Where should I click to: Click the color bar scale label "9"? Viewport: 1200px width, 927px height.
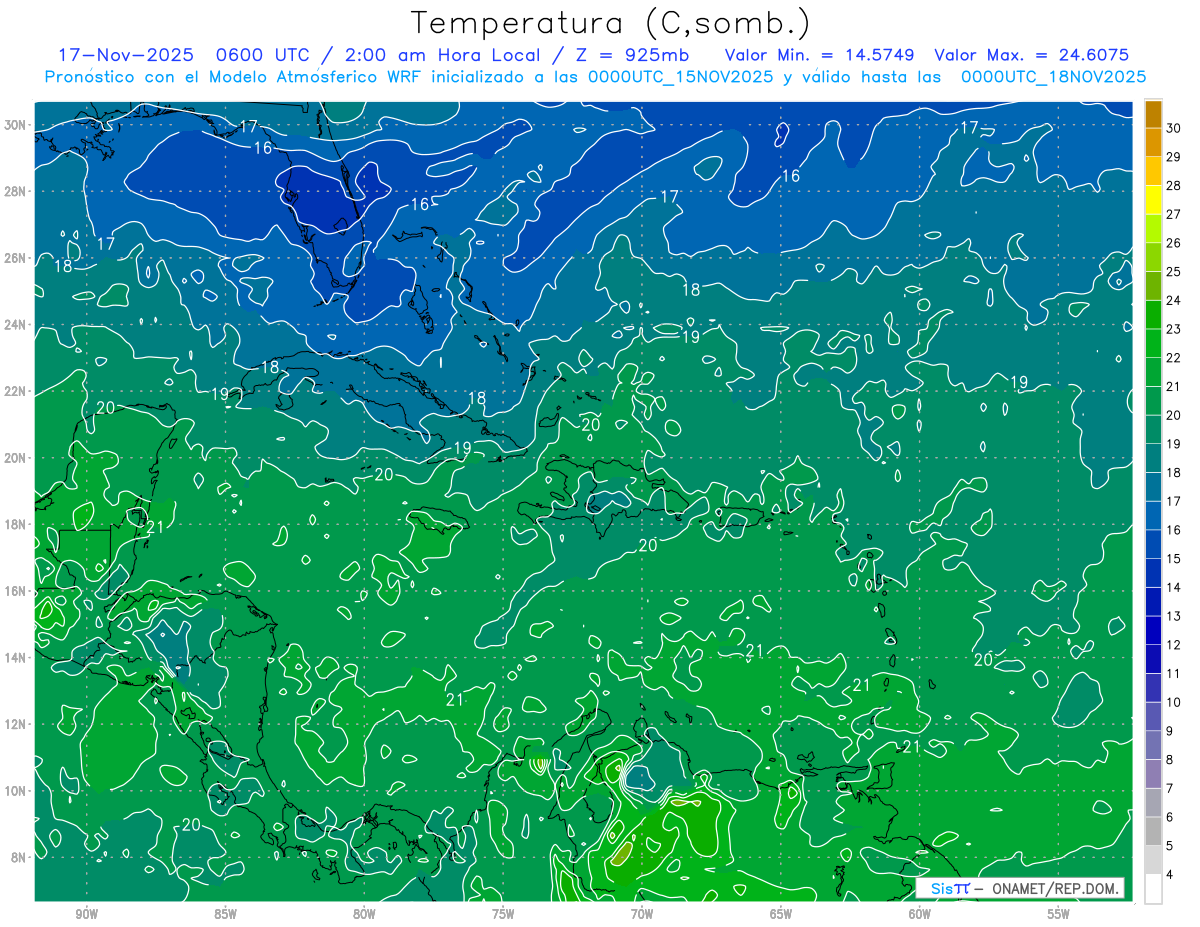point(1170,731)
